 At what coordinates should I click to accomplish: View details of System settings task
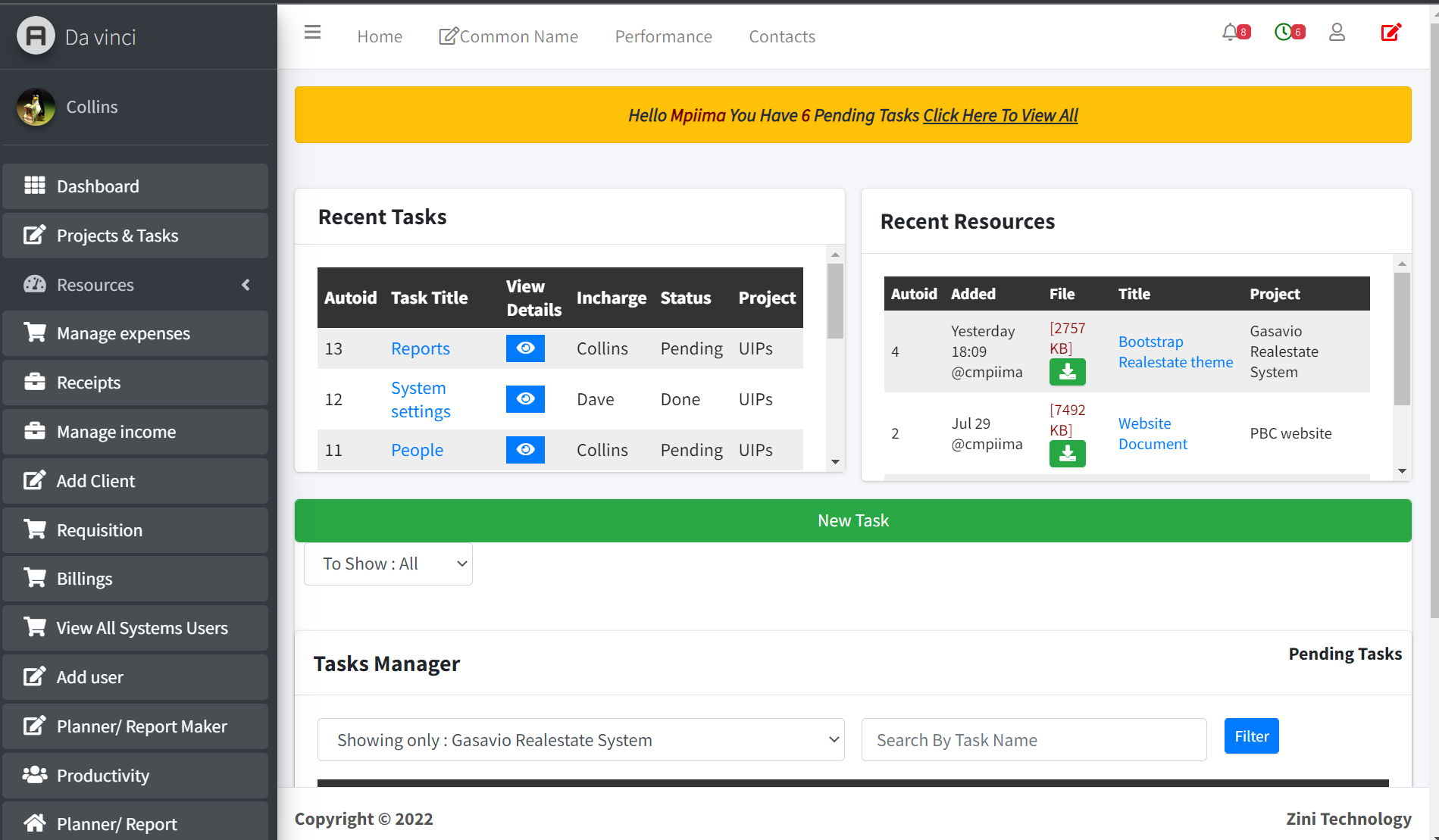click(x=525, y=399)
